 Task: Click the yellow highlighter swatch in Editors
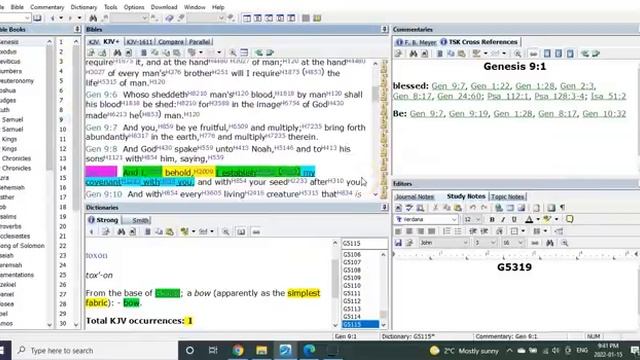point(548,220)
